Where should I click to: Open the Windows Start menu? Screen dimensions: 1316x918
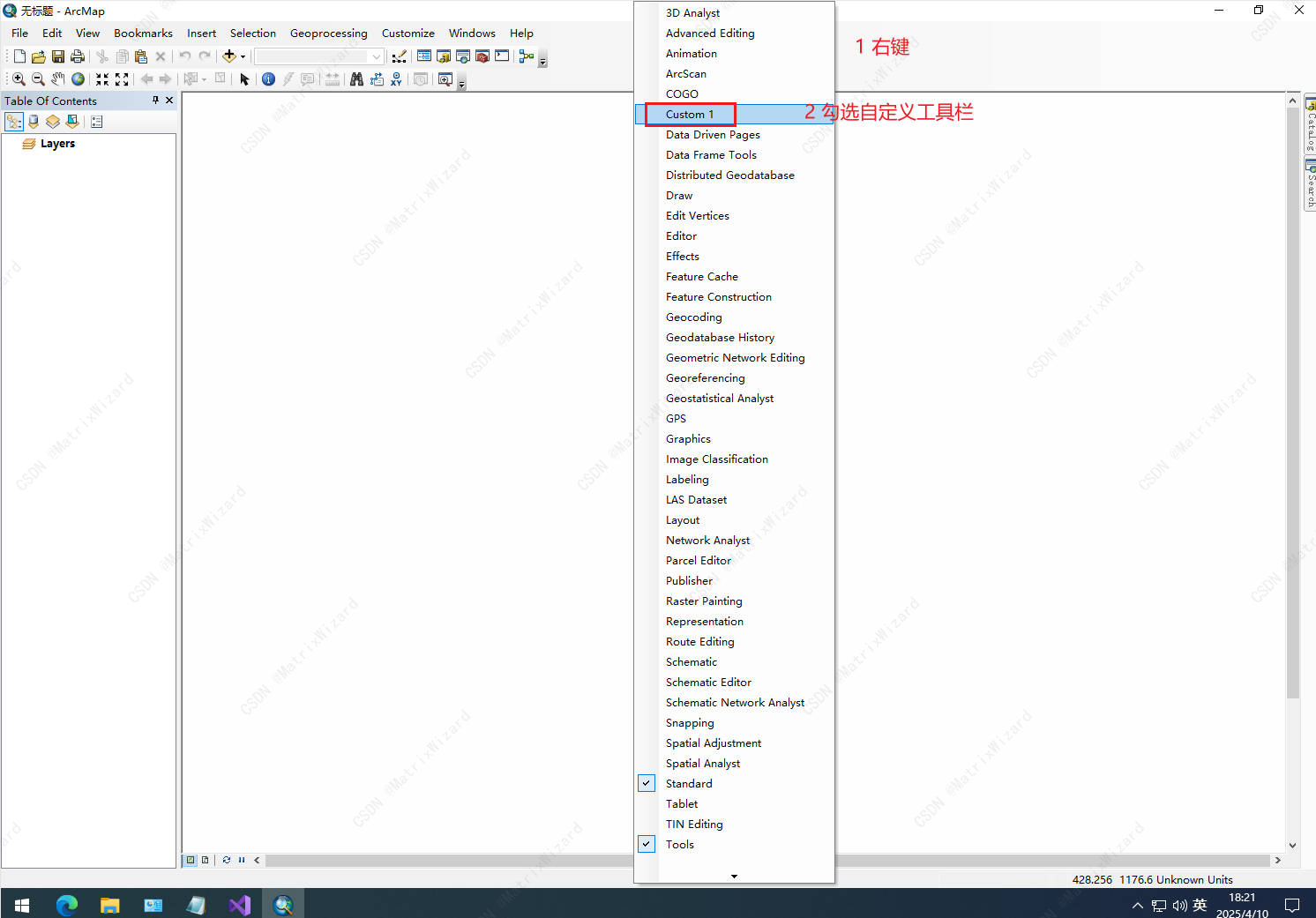[22, 905]
